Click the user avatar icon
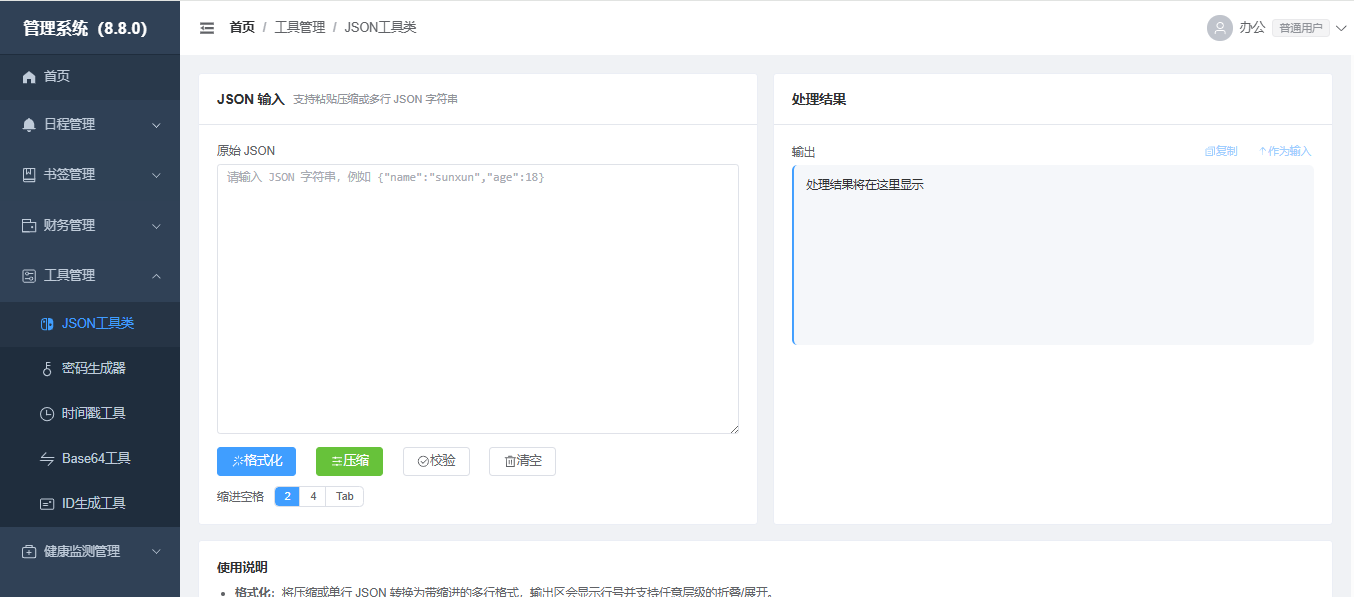Viewport: 1354px width, 597px height. click(x=1219, y=28)
